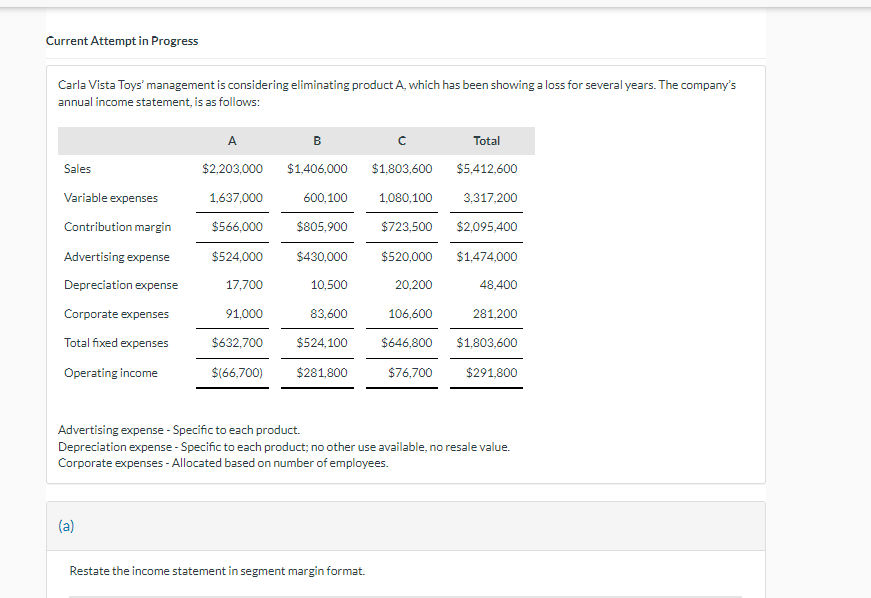Select the Advertising expense row label

click(x=117, y=257)
